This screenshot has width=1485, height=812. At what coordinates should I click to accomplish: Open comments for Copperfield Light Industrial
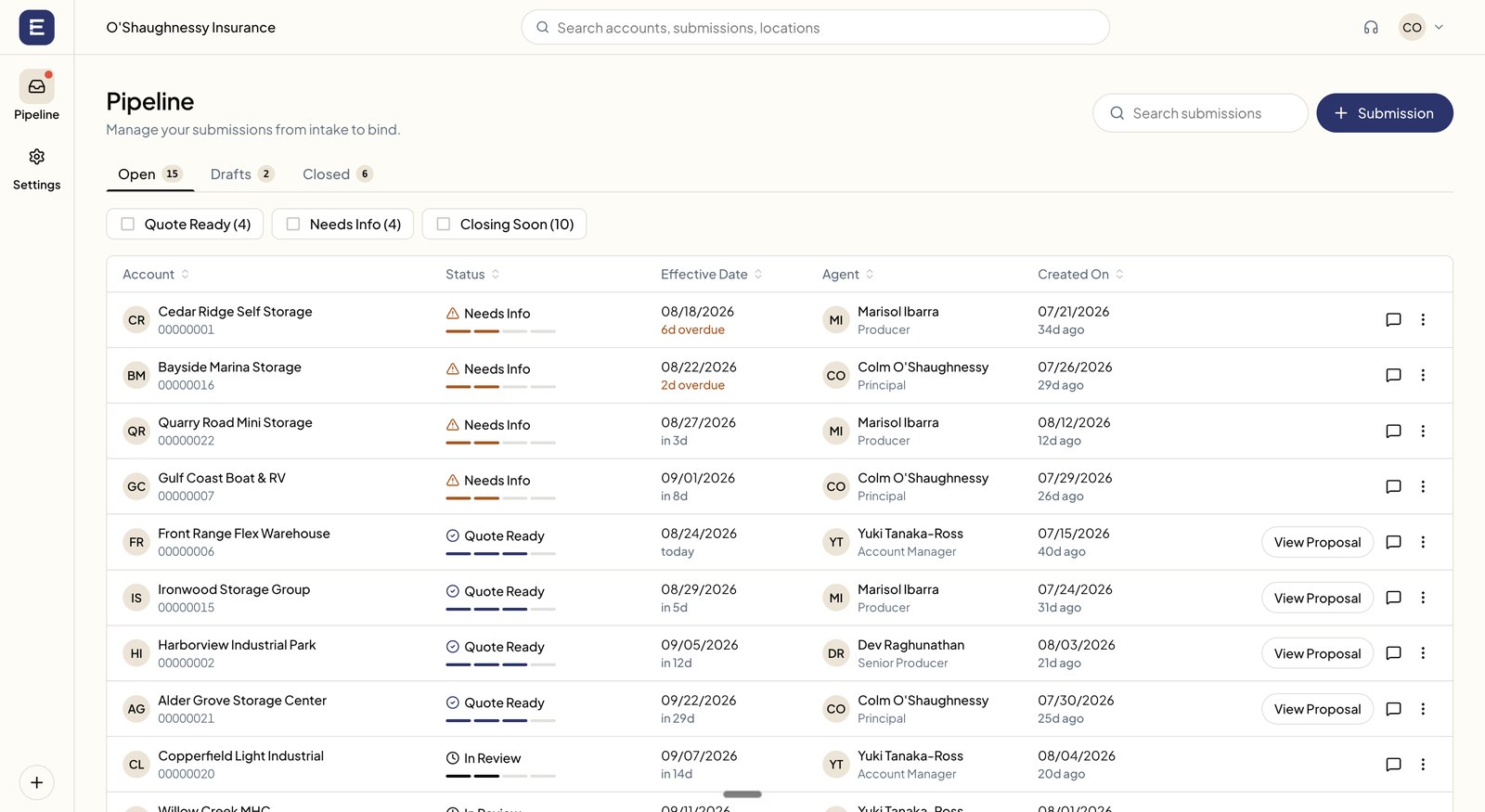coord(1393,765)
